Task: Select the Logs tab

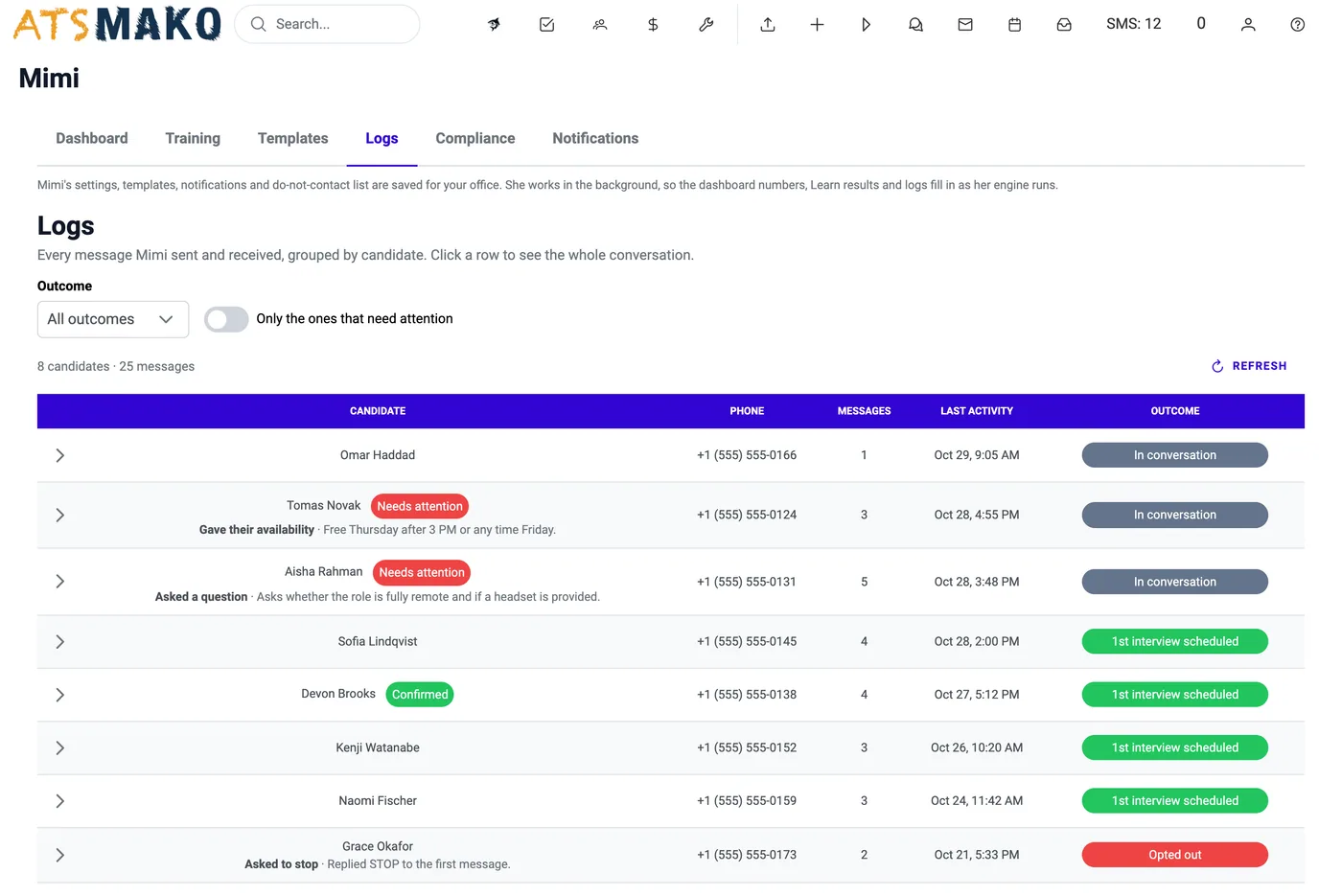Action: click(x=382, y=139)
